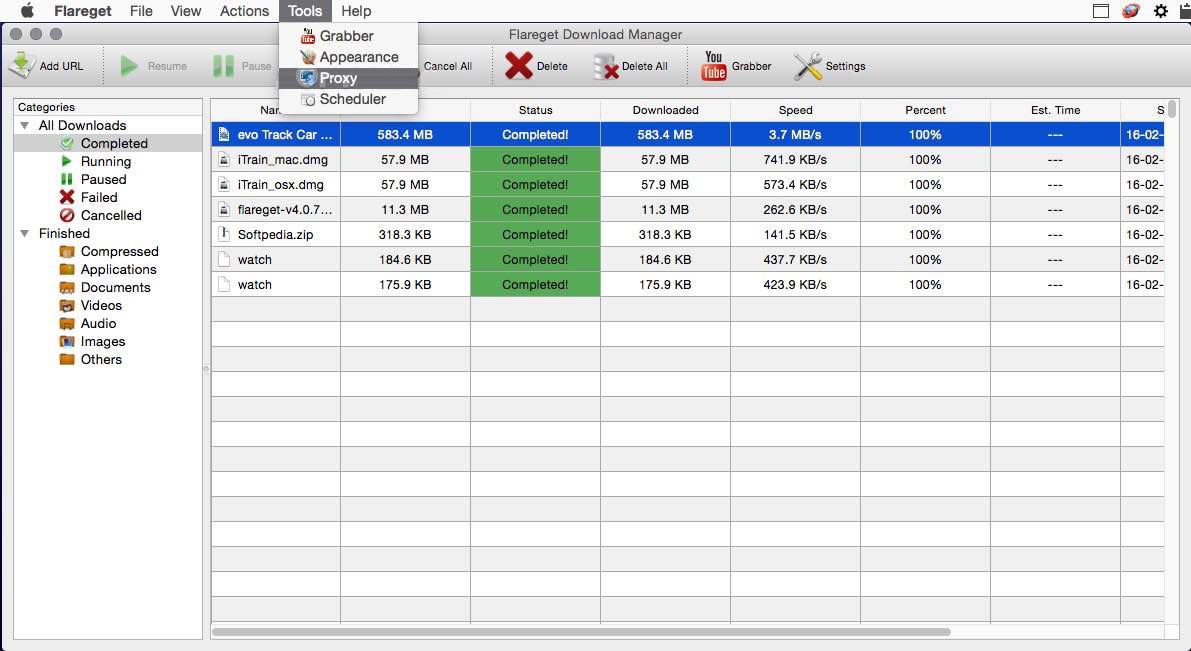Sort by the Status column header

point(535,110)
